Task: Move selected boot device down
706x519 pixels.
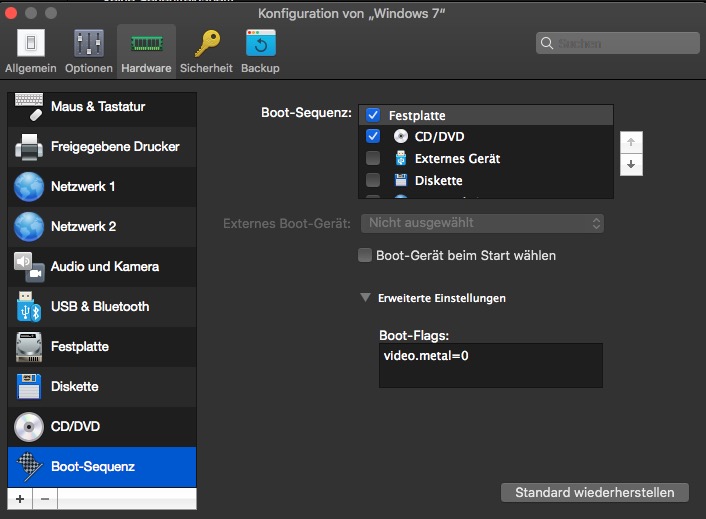Action: 631,164
